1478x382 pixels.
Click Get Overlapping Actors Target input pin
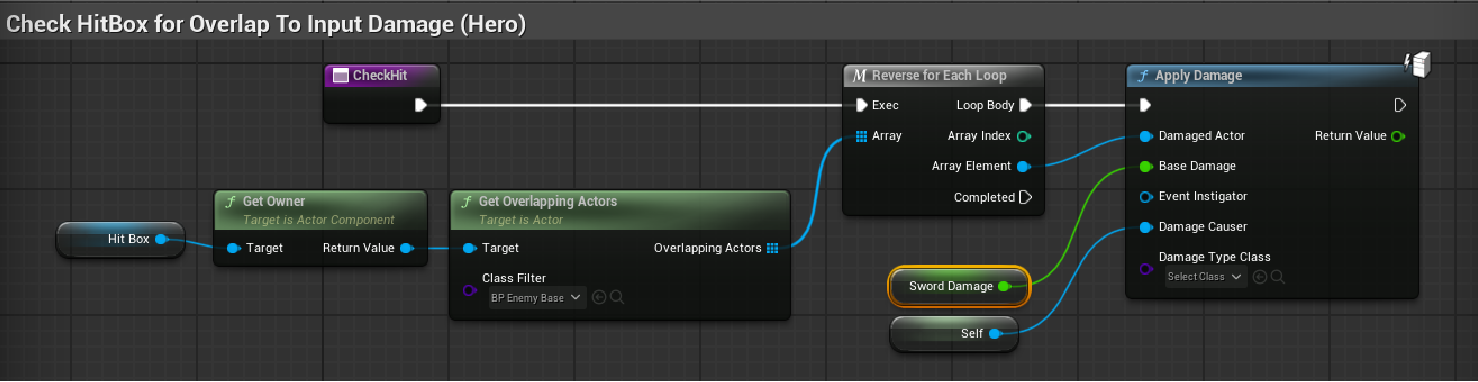tap(469, 248)
